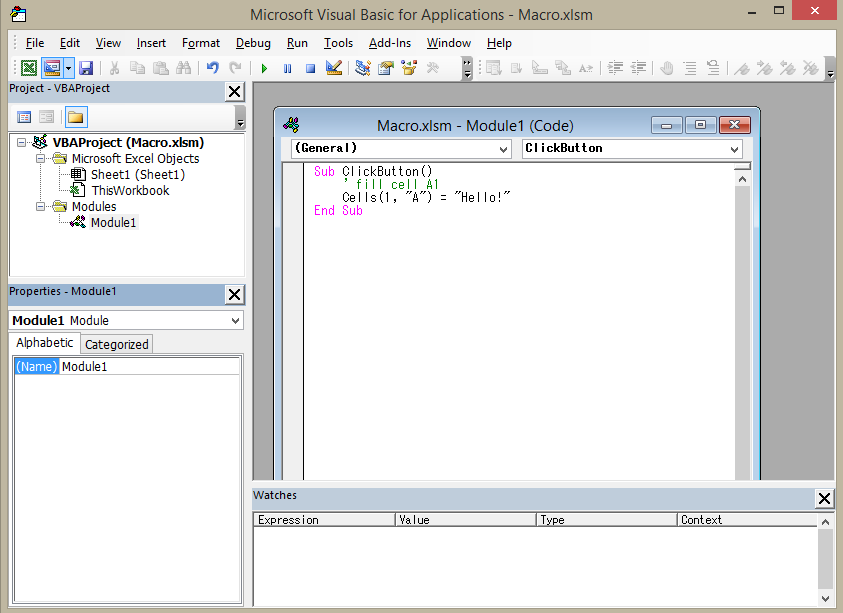Open the File menu
The height and width of the screenshot is (613, 843).
click(x=35, y=43)
